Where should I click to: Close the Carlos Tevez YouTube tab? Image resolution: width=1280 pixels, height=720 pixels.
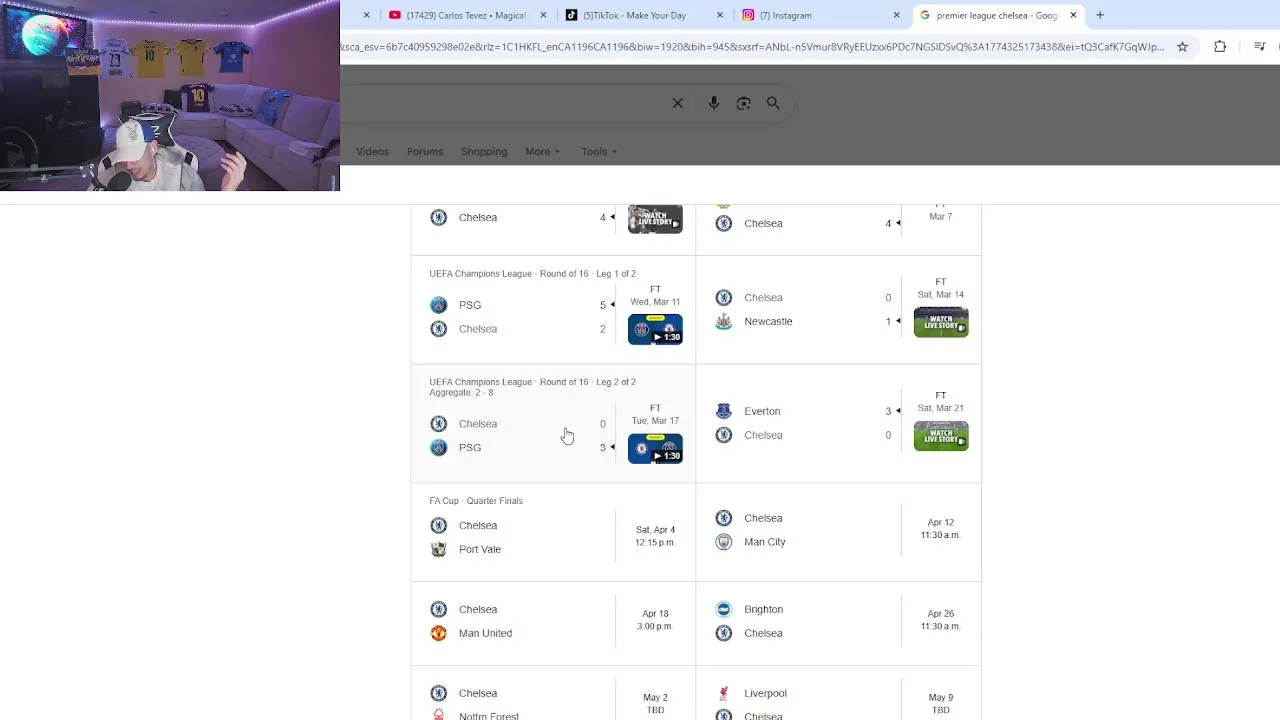[x=543, y=15]
